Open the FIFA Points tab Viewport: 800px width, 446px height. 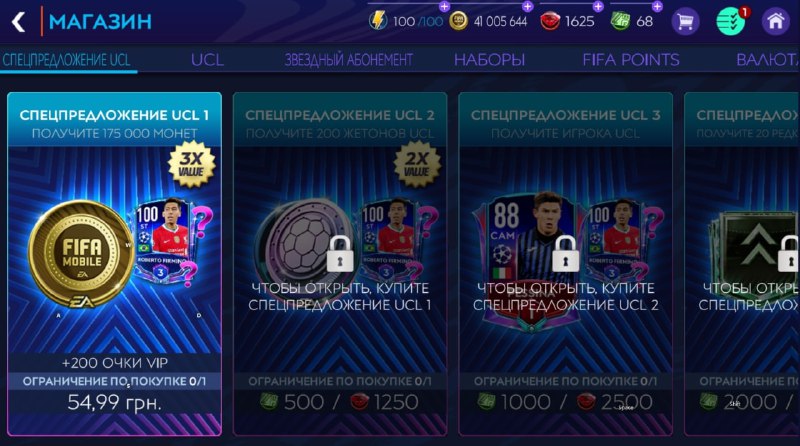(631, 60)
